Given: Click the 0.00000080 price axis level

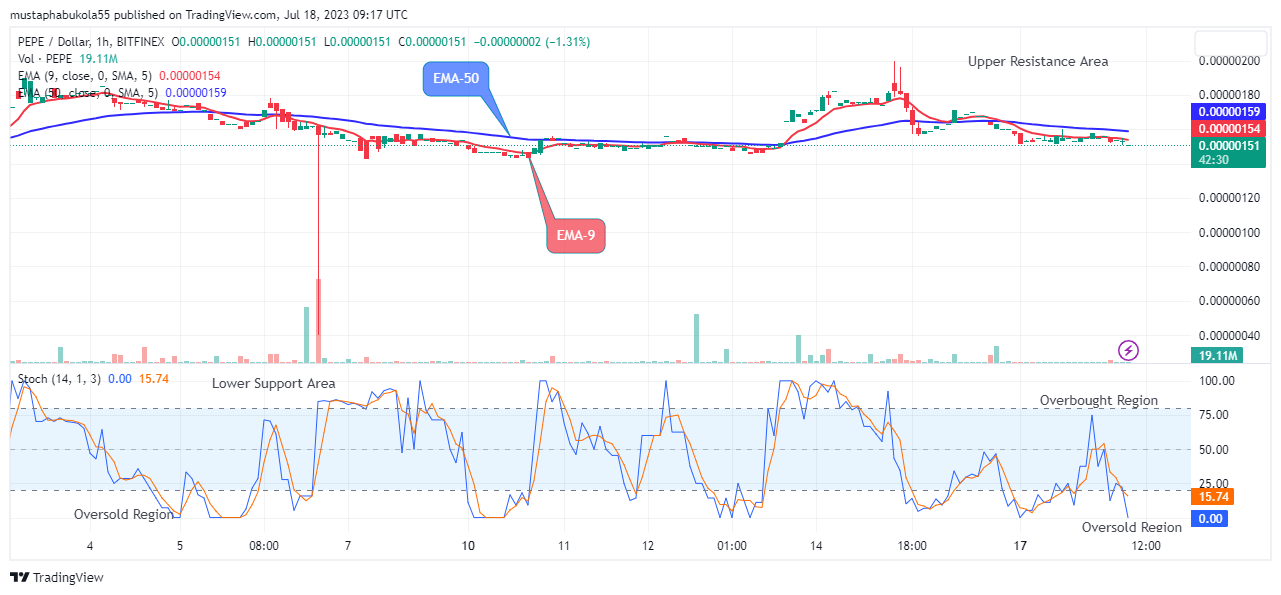Looking at the screenshot, I should pos(1230,266).
